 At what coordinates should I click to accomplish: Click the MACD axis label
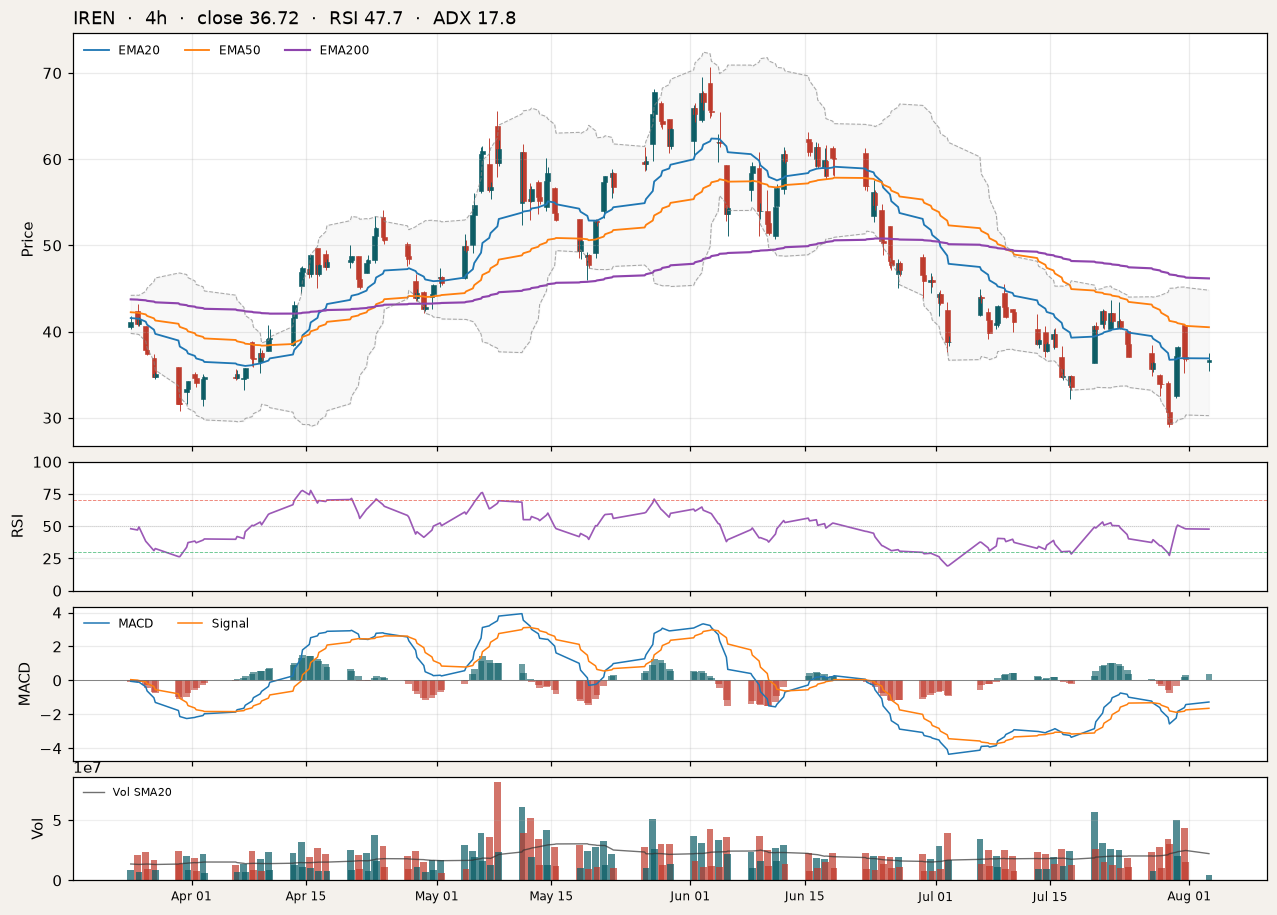point(24,684)
